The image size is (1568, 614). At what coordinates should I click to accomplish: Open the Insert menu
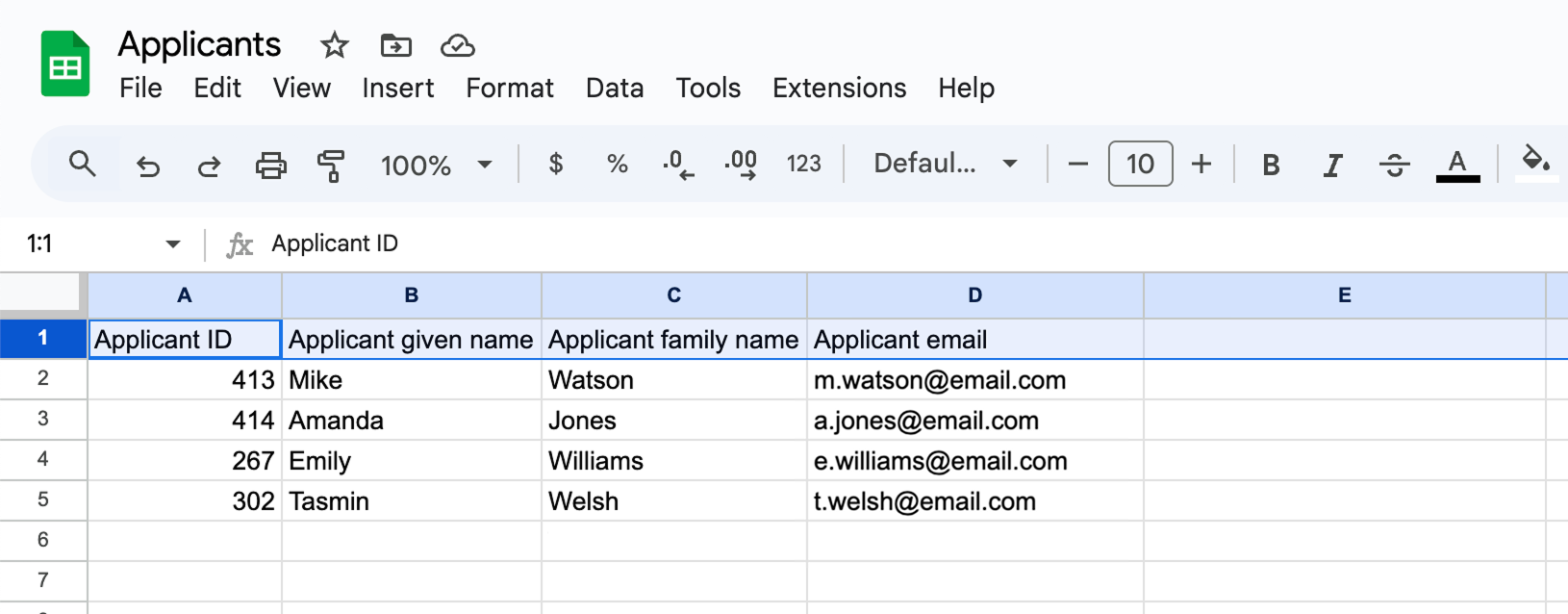pyautogui.click(x=398, y=88)
